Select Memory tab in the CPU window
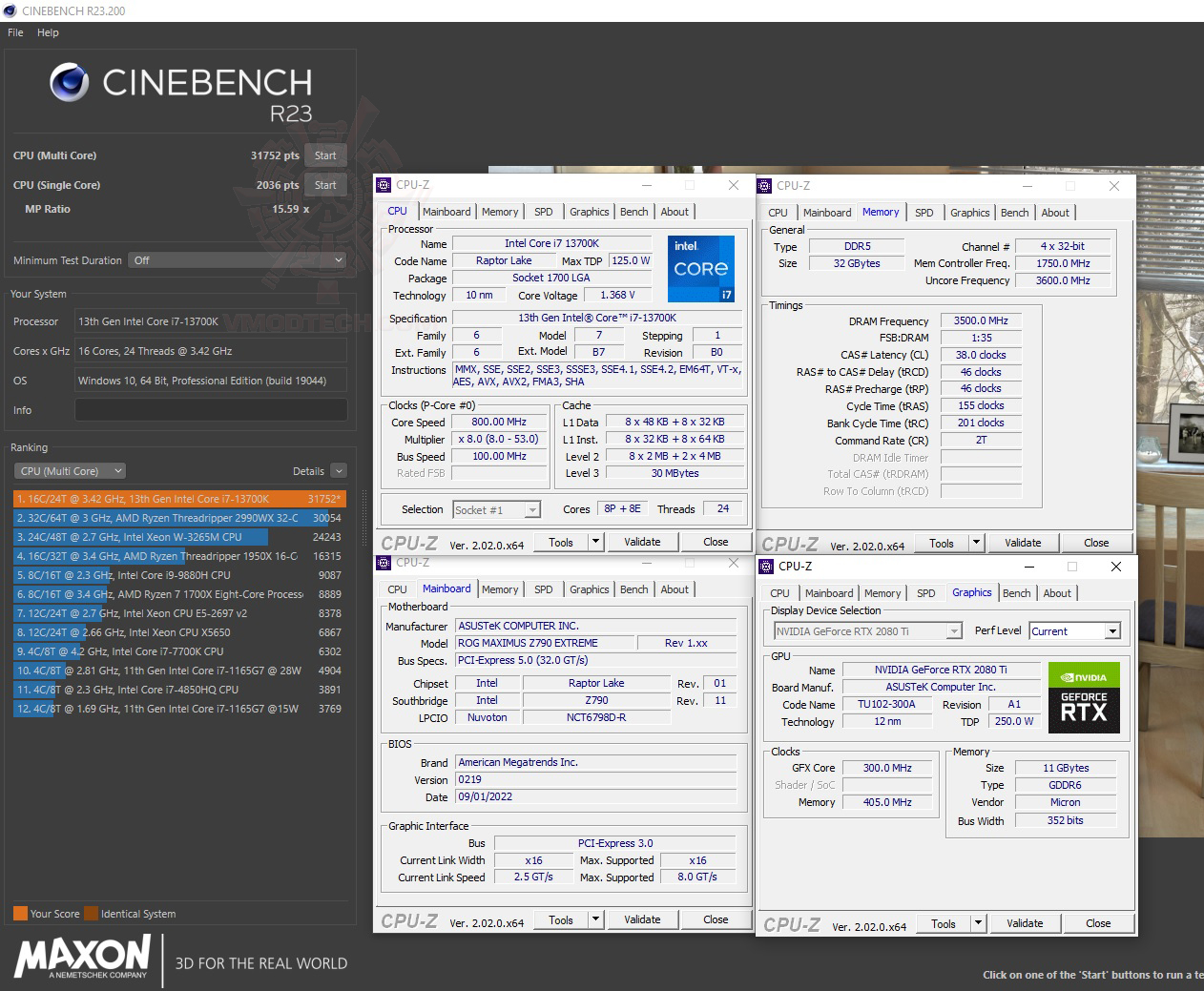This screenshot has height=991, width=1204. click(x=500, y=212)
